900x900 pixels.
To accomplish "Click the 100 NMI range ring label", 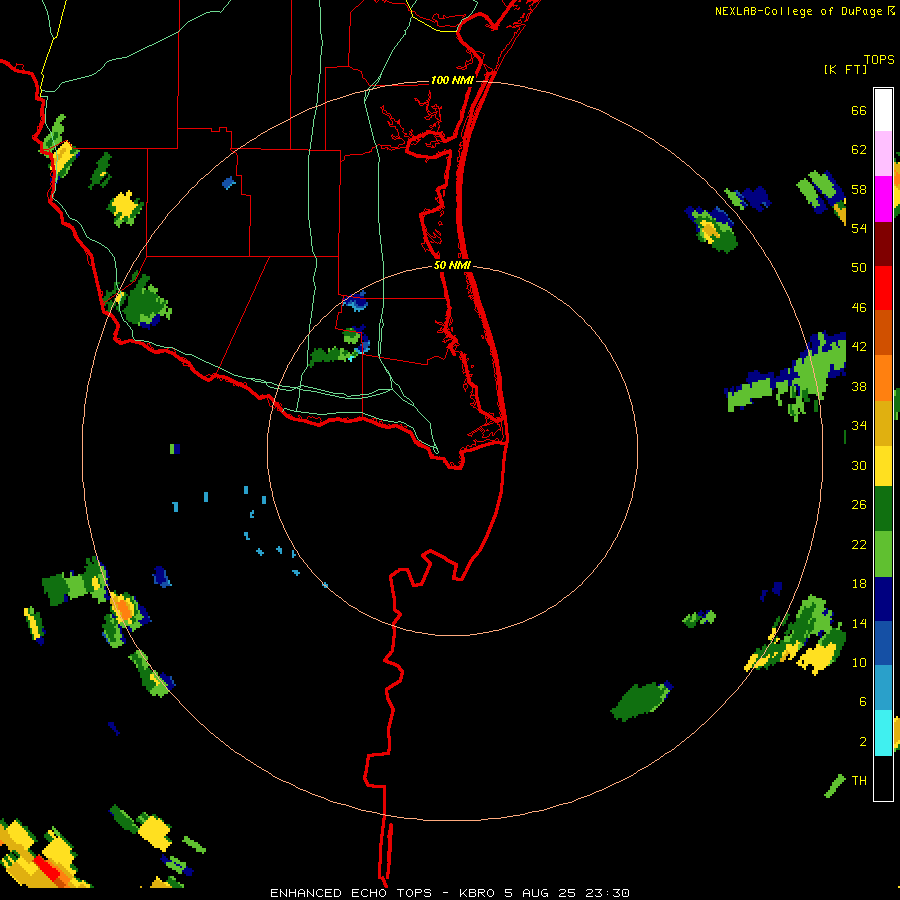I will (x=452, y=80).
